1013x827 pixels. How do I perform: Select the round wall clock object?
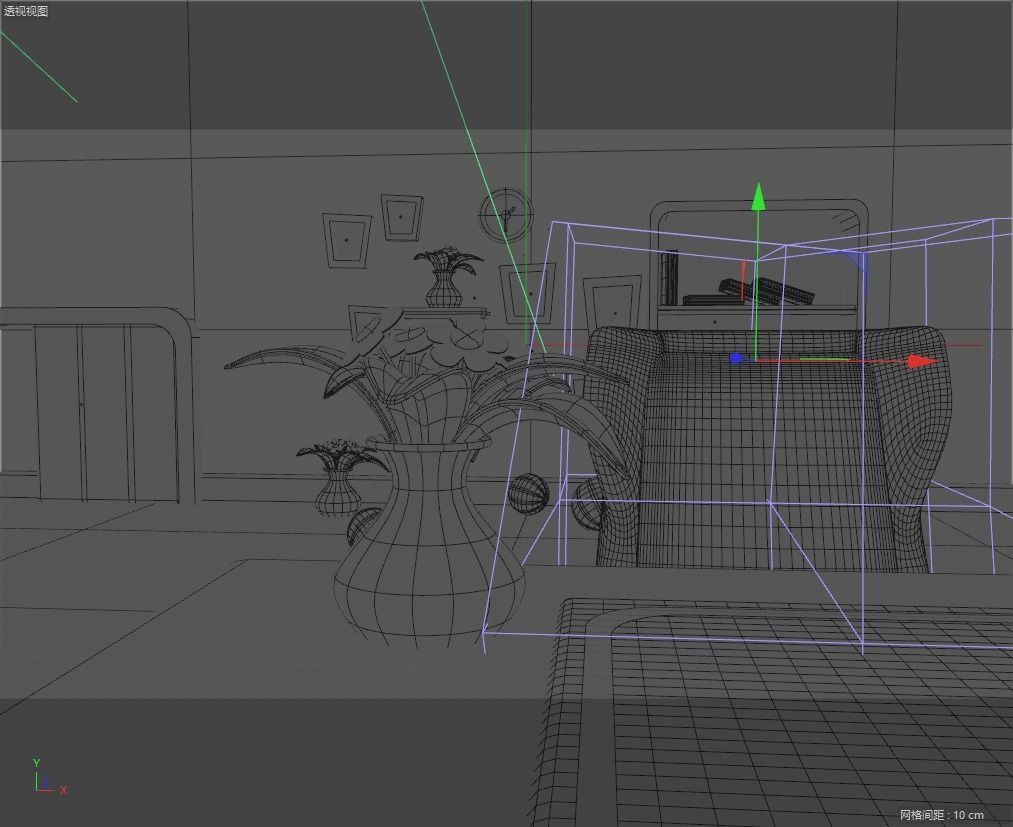click(x=506, y=215)
